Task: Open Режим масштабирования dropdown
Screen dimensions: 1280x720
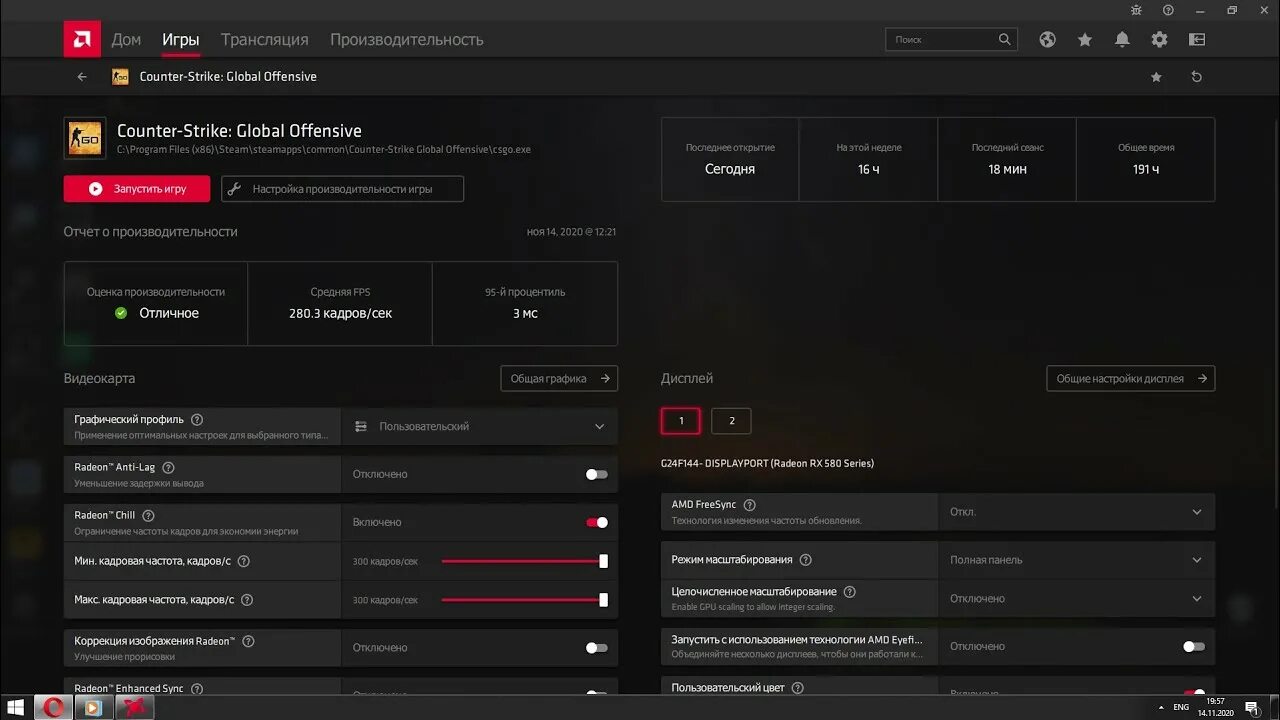Action: pos(1076,560)
